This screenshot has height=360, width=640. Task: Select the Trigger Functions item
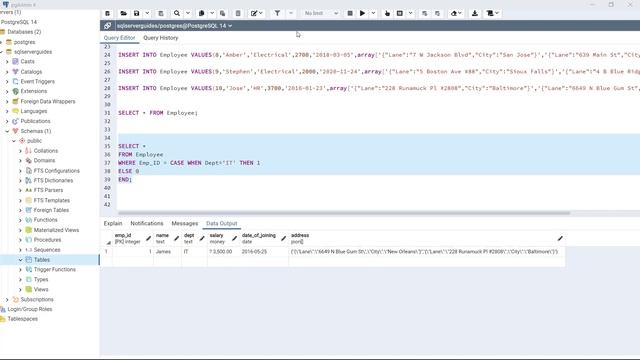pos(54,269)
